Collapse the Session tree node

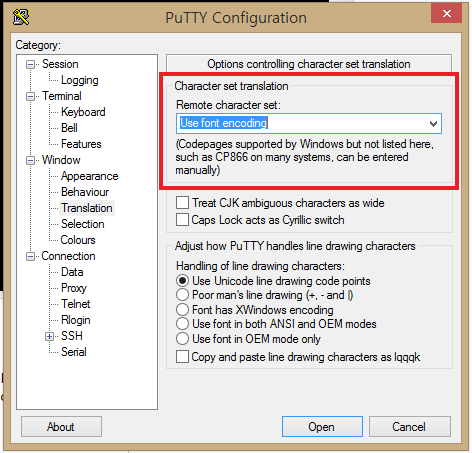coord(30,64)
